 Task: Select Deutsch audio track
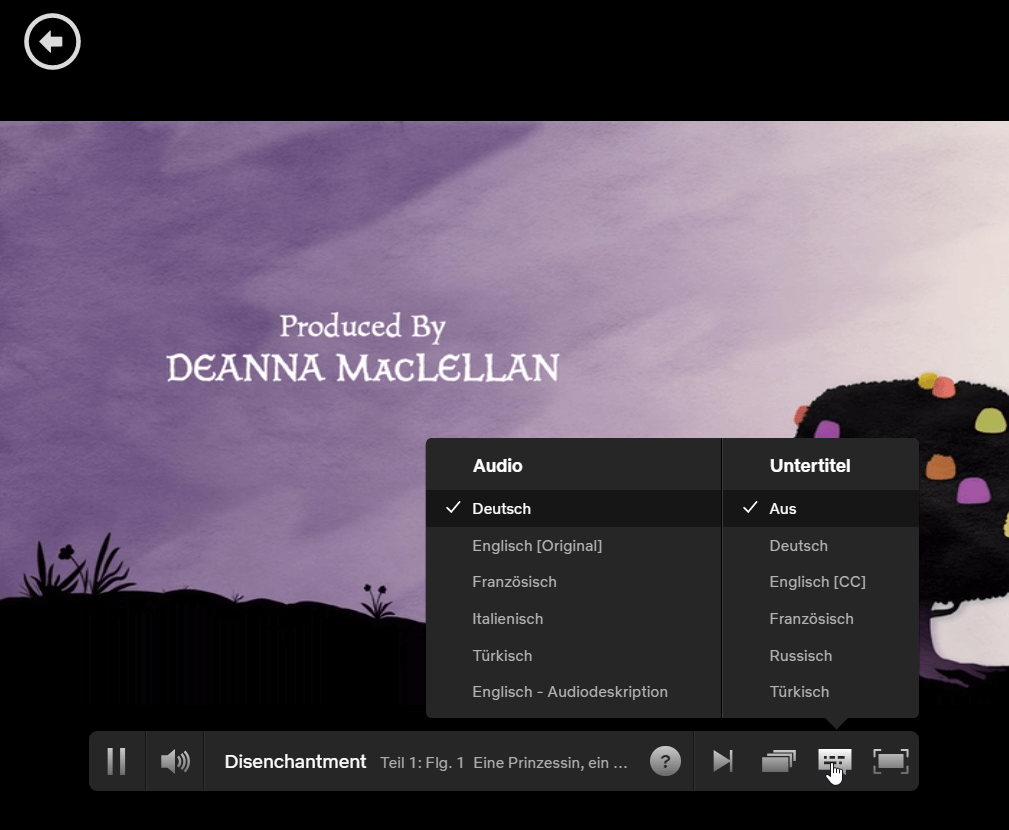(573, 508)
